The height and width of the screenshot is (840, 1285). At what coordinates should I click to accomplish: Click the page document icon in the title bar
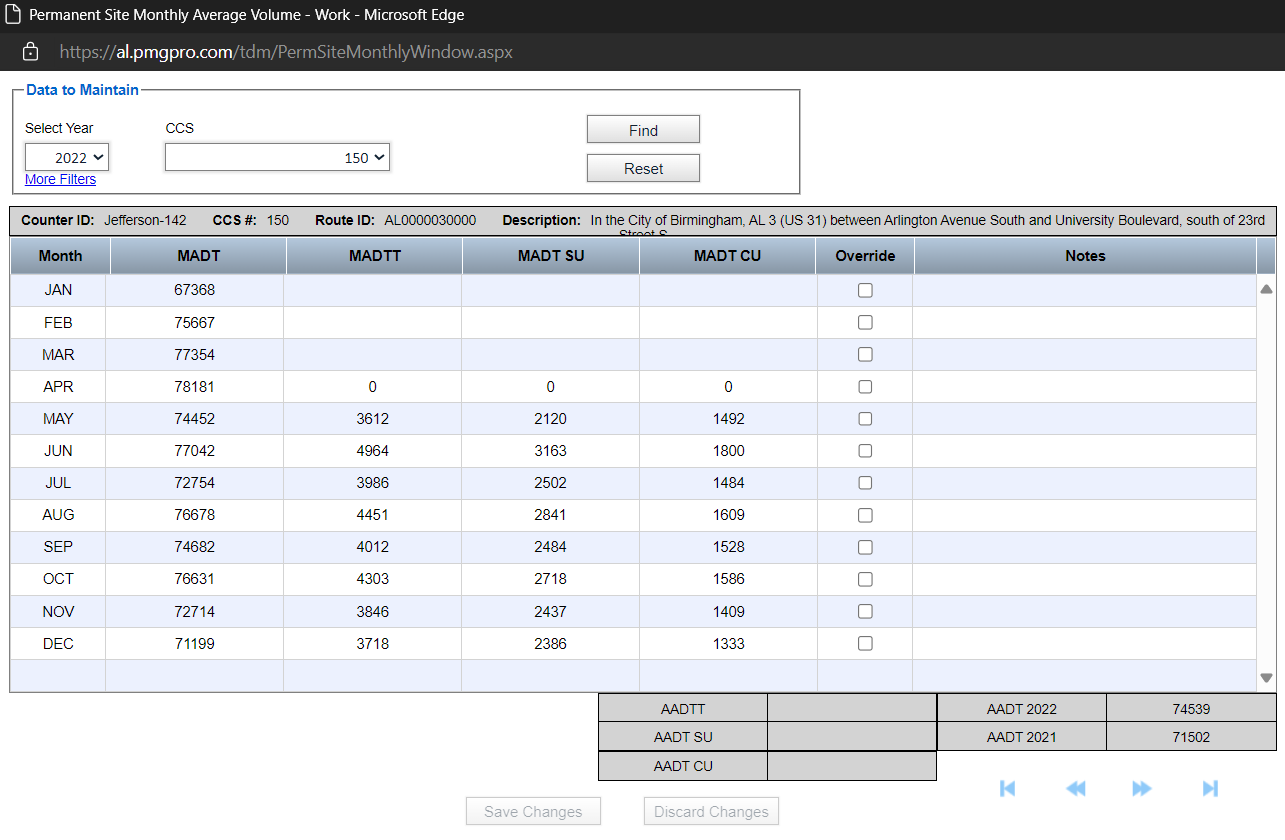pyautogui.click(x=14, y=14)
